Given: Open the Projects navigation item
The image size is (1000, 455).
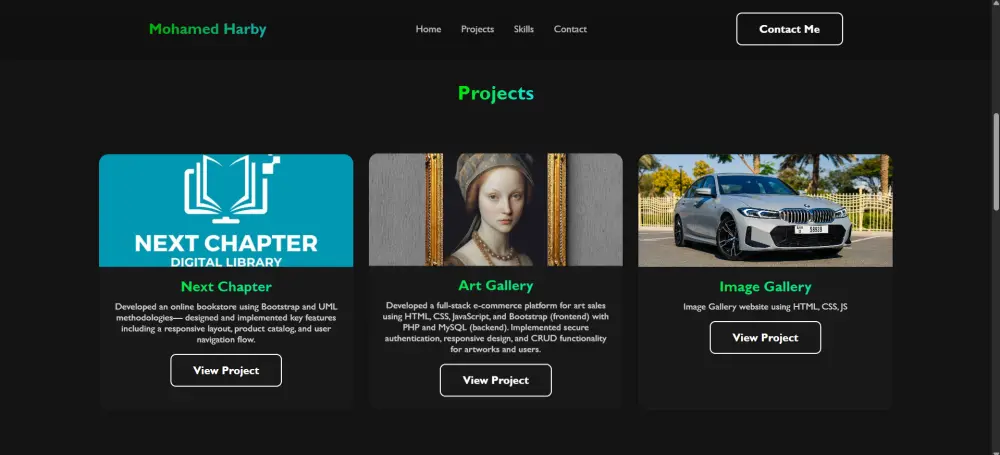Looking at the screenshot, I should coord(477,29).
